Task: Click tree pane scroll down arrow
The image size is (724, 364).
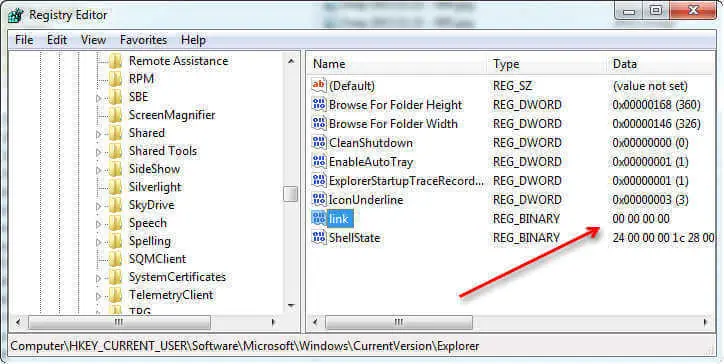Action: click(290, 305)
